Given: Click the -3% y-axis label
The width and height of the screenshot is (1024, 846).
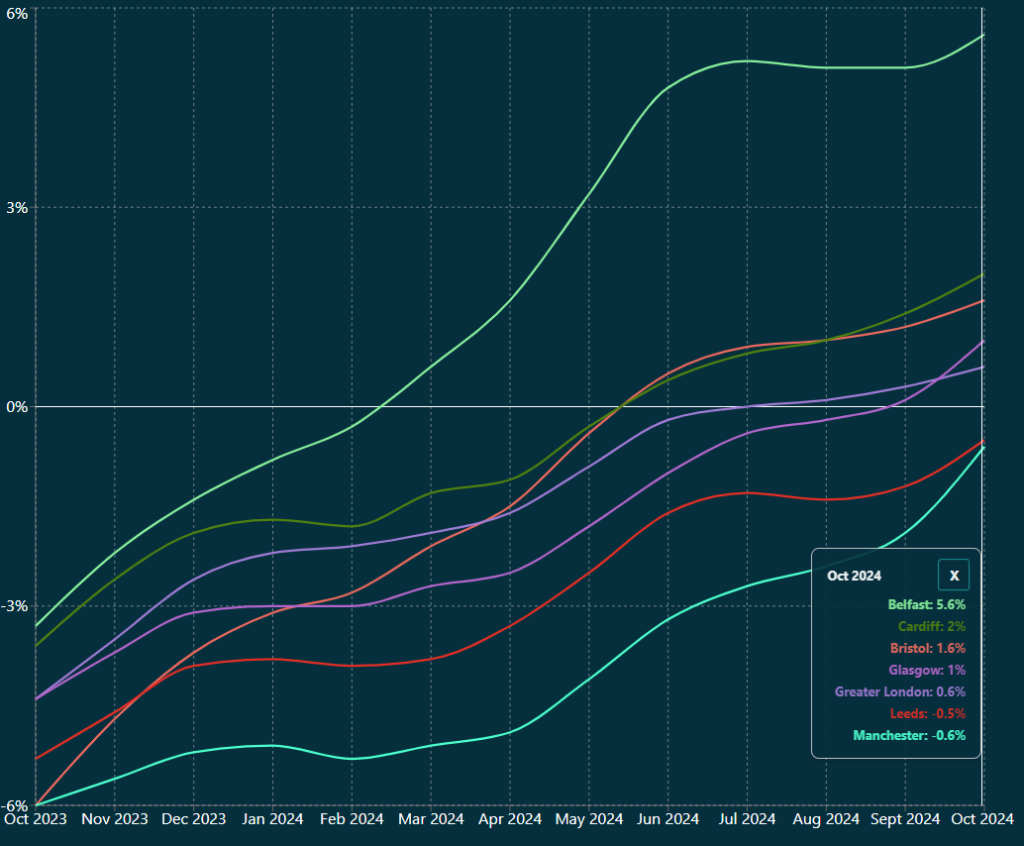Looking at the screenshot, I should 15,606.
